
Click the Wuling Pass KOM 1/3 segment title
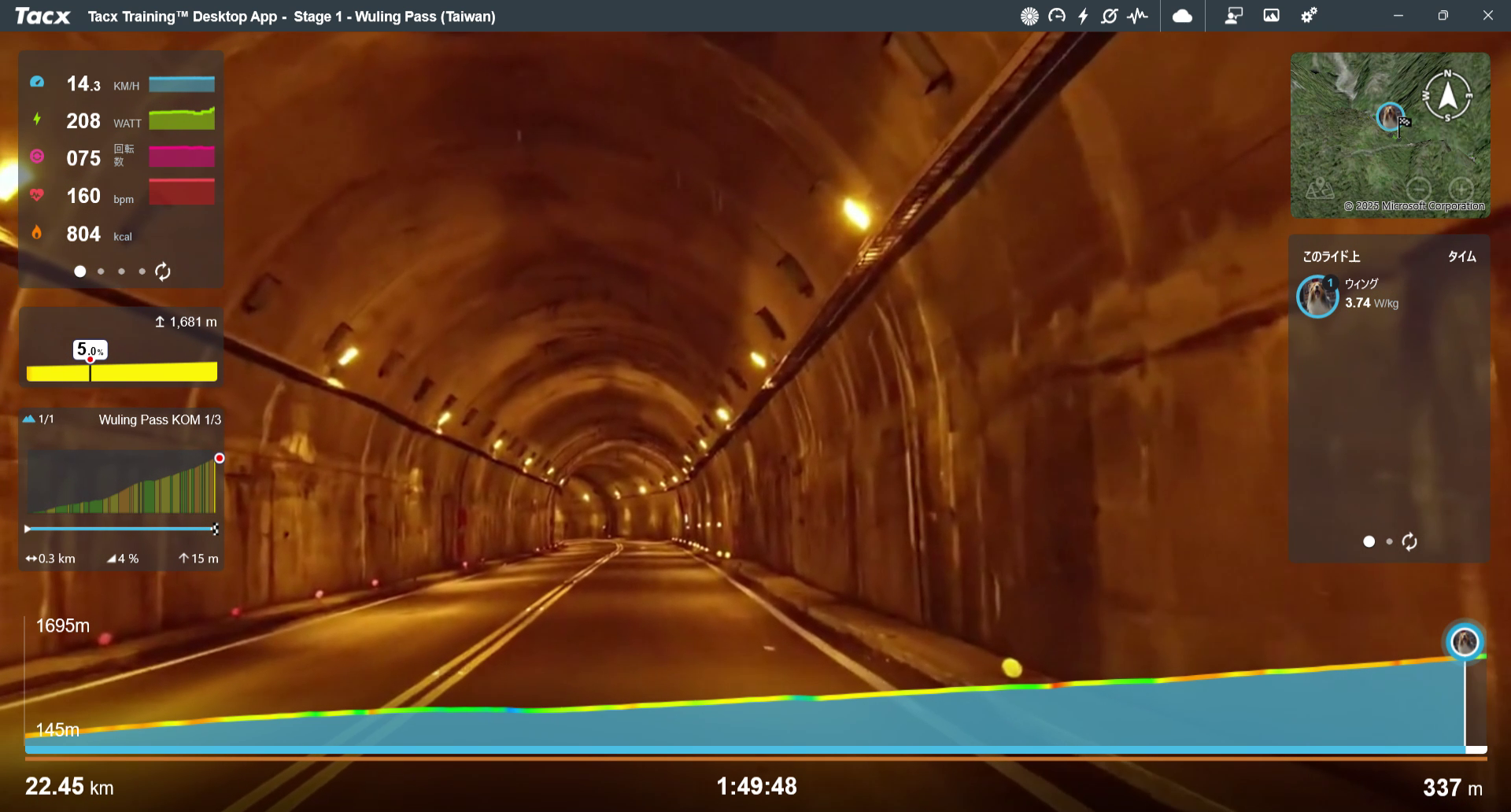[x=160, y=419]
